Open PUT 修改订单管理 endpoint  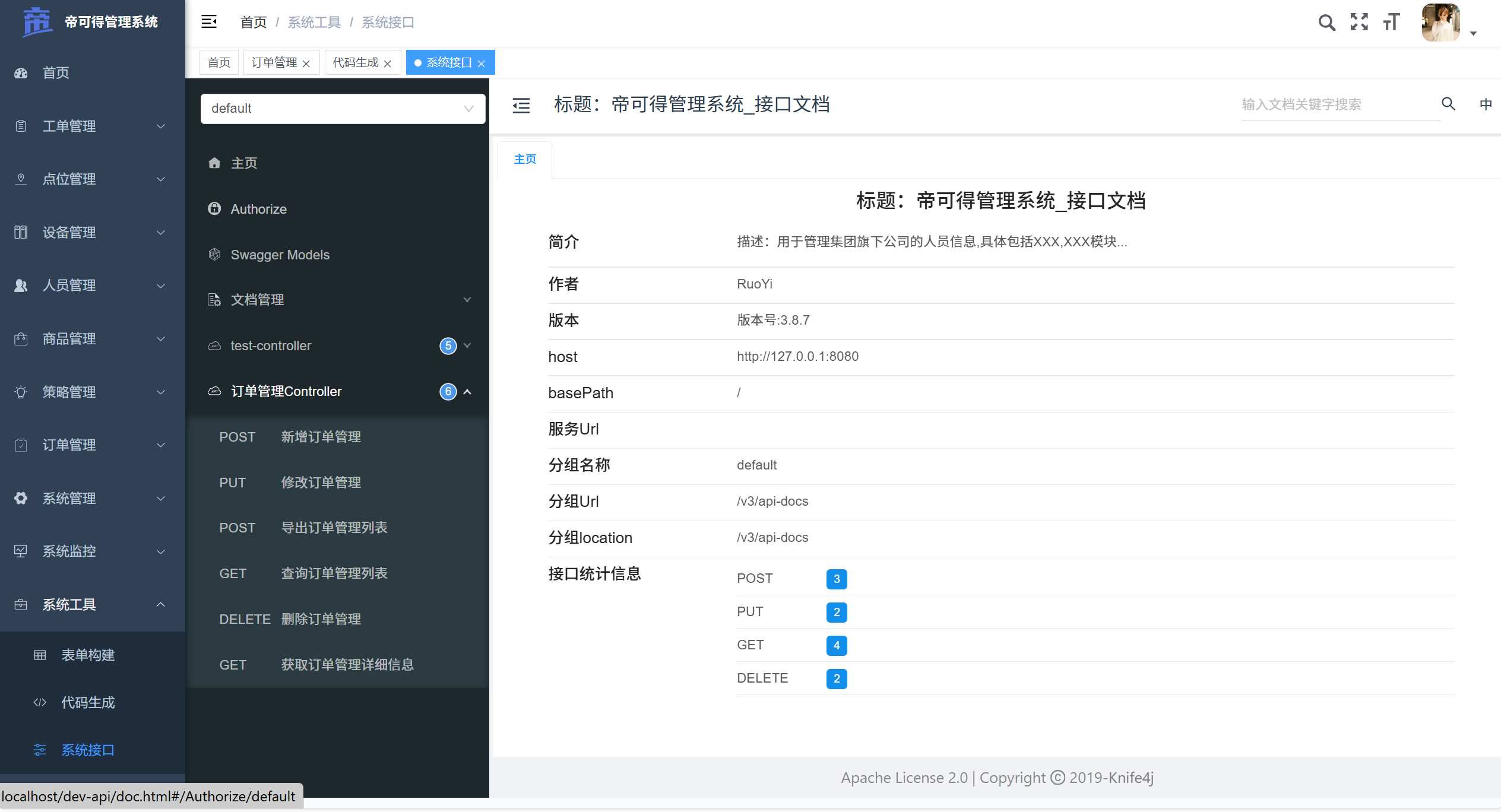pyautogui.click(x=337, y=483)
